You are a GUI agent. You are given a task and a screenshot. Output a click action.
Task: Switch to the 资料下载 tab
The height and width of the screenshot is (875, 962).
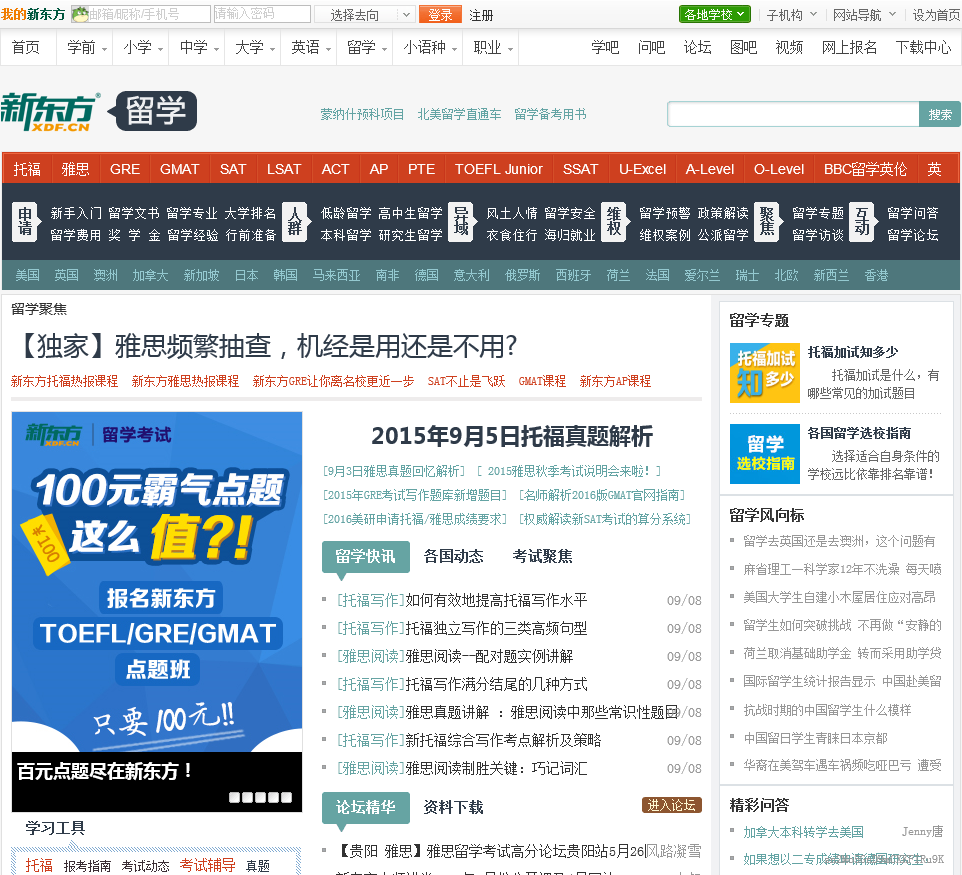click(x=453, y=808)
